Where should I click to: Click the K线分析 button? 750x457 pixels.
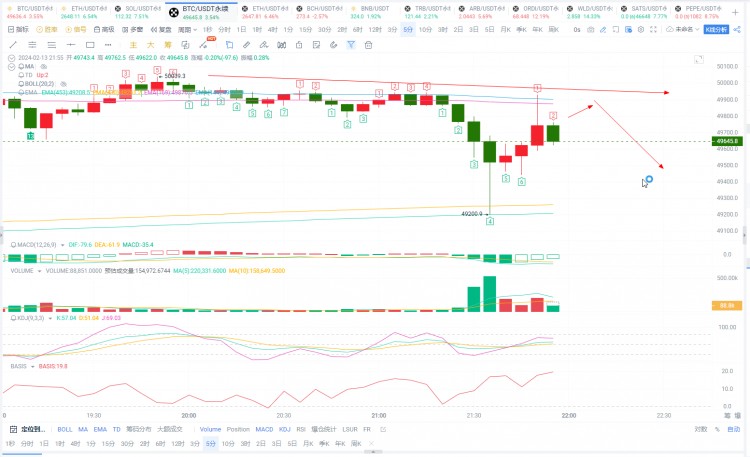[x=716, y=30]
